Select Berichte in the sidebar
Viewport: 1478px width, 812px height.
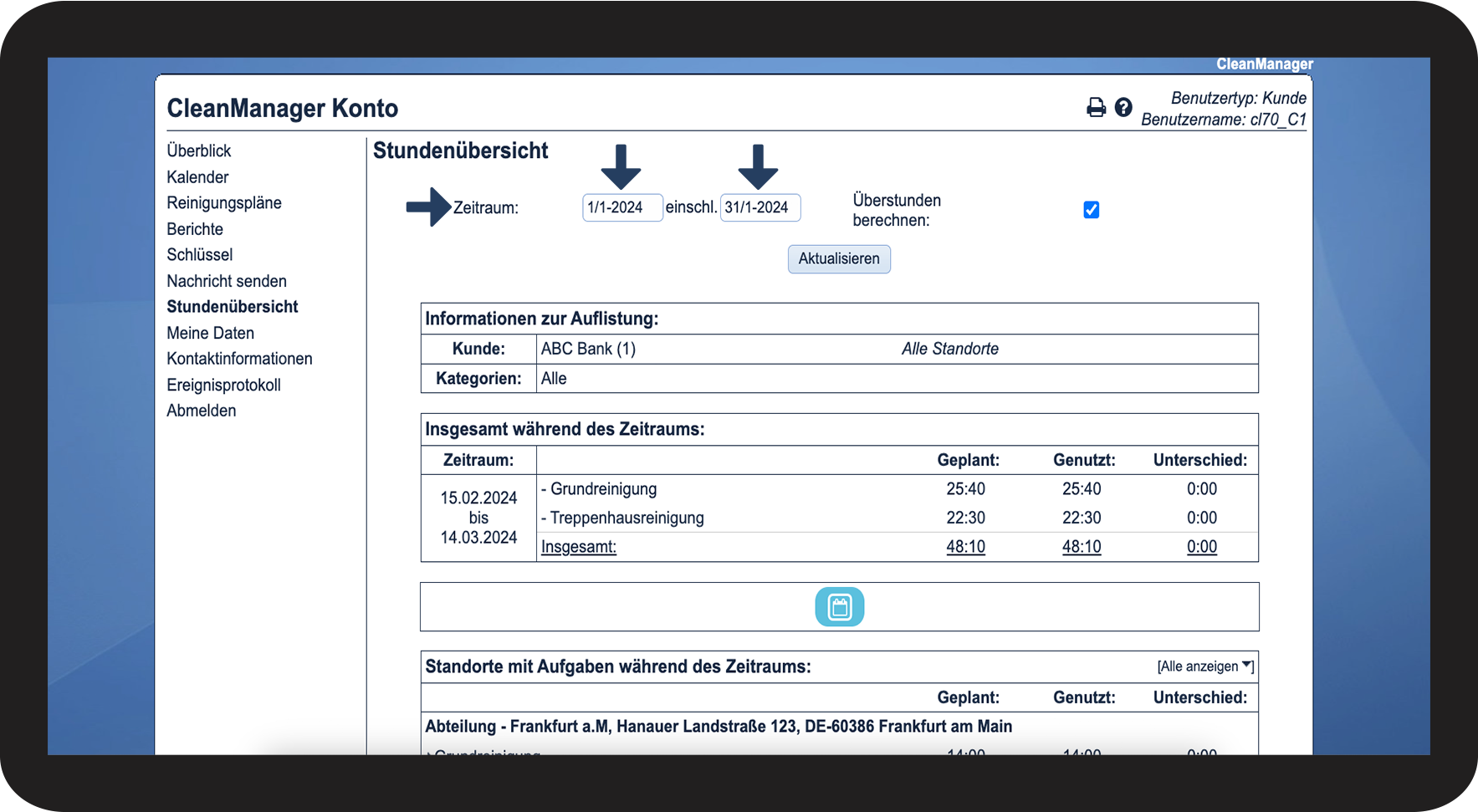pyautogui.click(x=195, y=229)
